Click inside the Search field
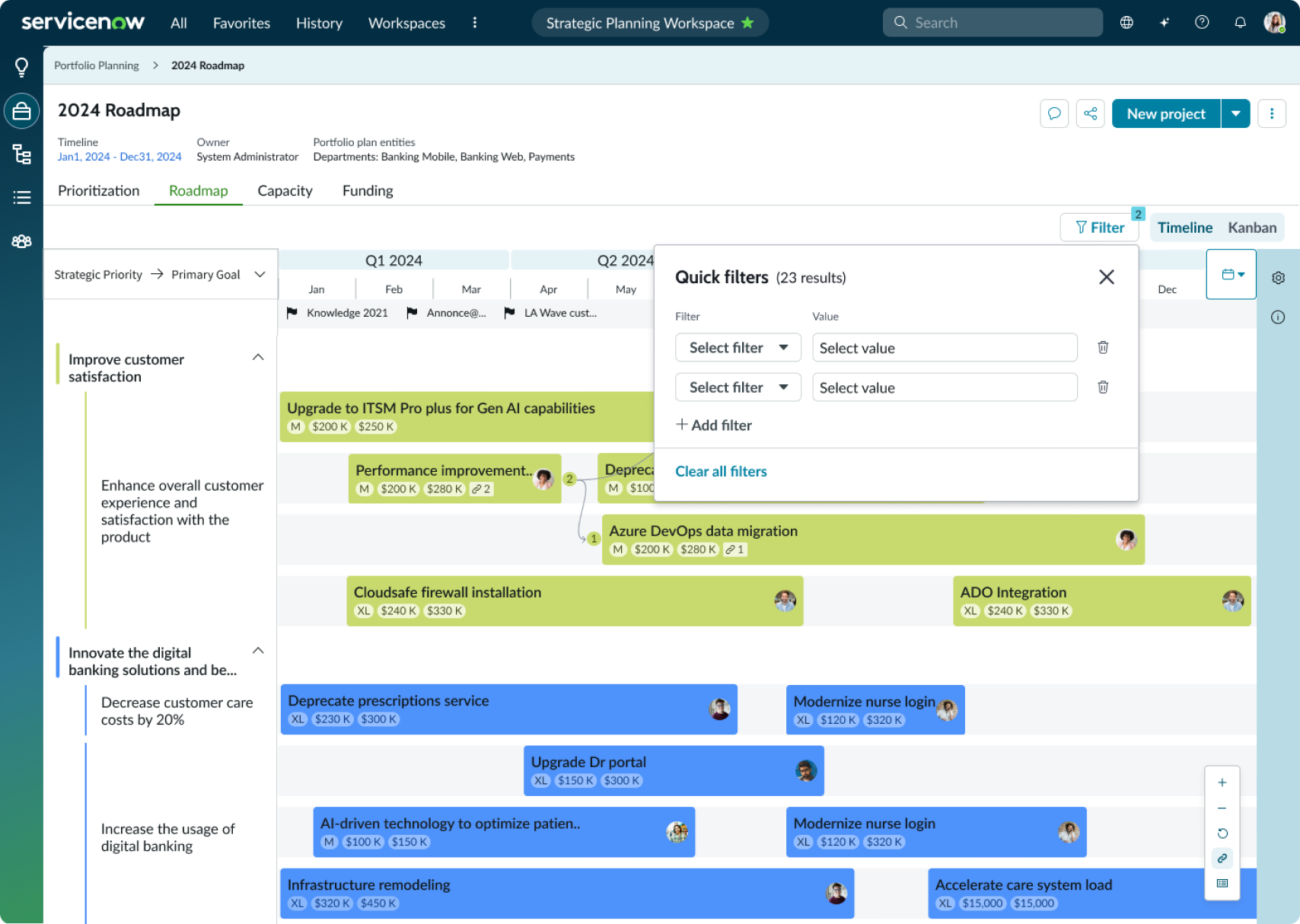The height and width of the screenshot is (924, 1300). coord(989,22)
